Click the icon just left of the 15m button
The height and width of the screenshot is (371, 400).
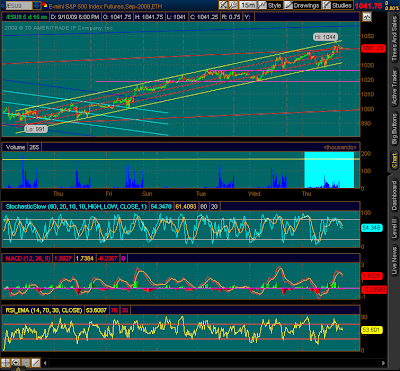(234, 5)
